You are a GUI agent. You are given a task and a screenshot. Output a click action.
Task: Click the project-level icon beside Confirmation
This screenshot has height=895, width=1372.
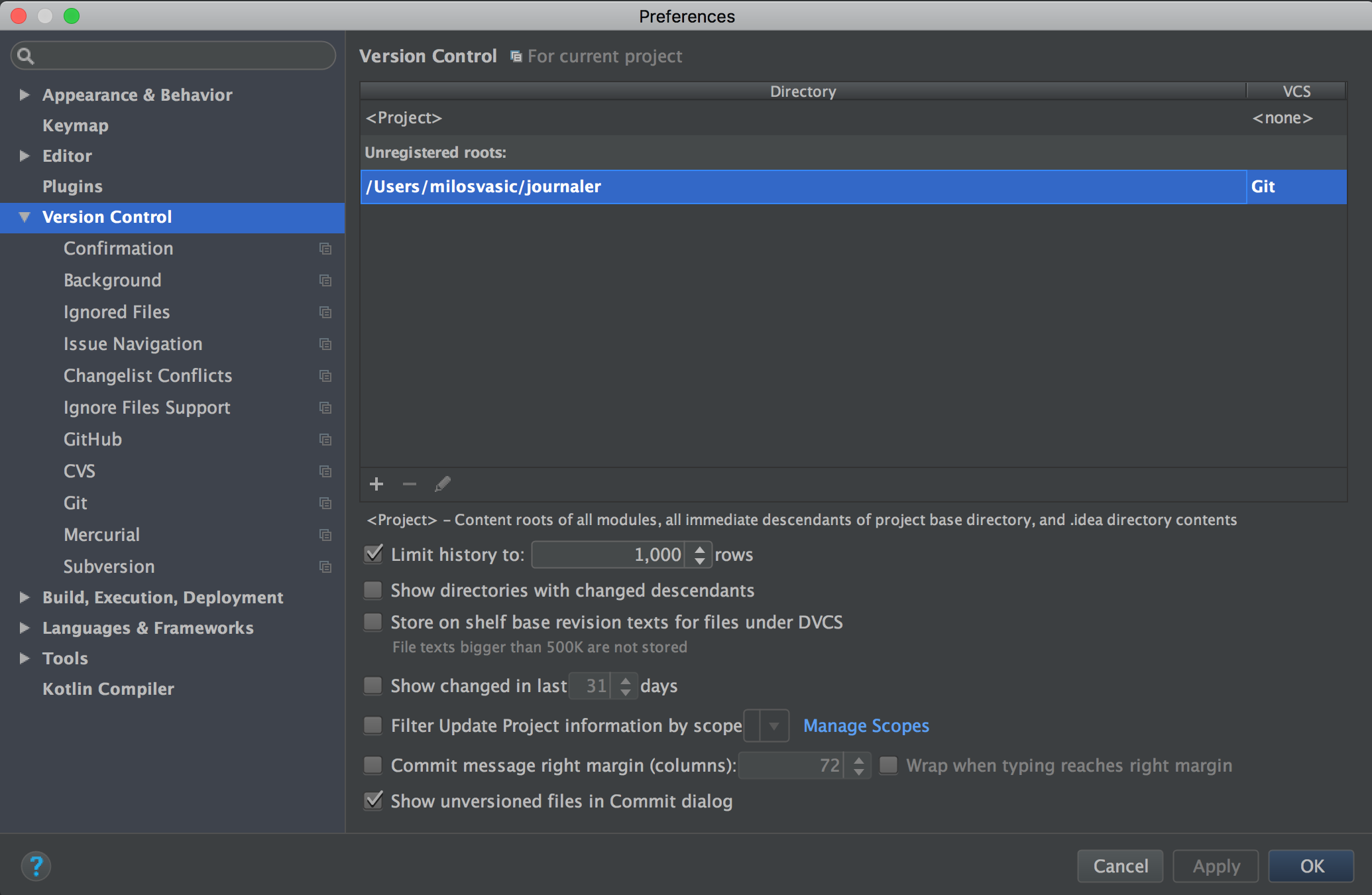coord(325,249)
